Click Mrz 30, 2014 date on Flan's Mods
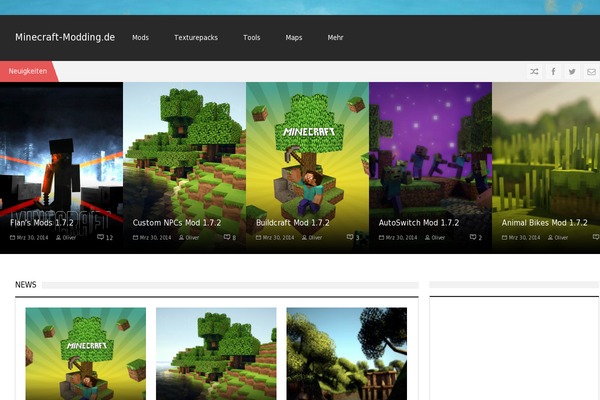 click(33, 238)
